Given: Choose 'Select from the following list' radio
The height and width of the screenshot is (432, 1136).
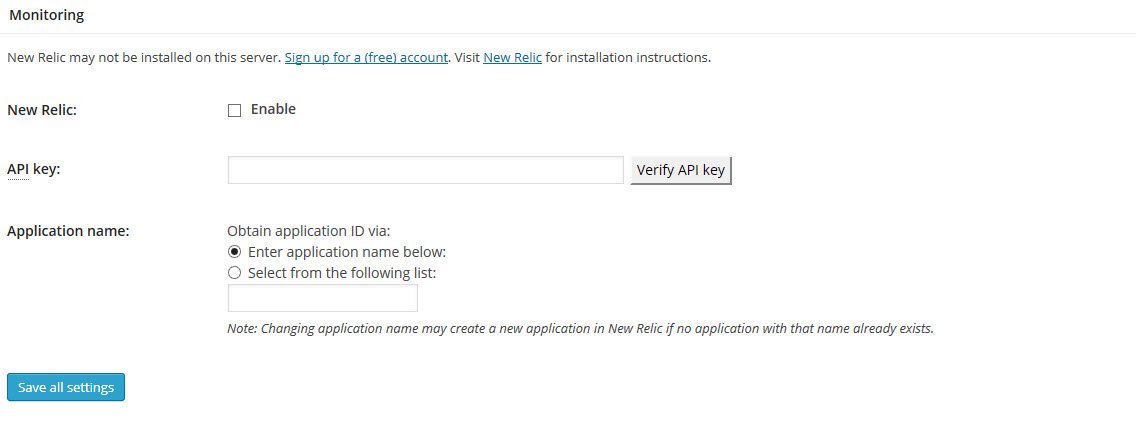Looking at the screenshot, I should (234, 273).
